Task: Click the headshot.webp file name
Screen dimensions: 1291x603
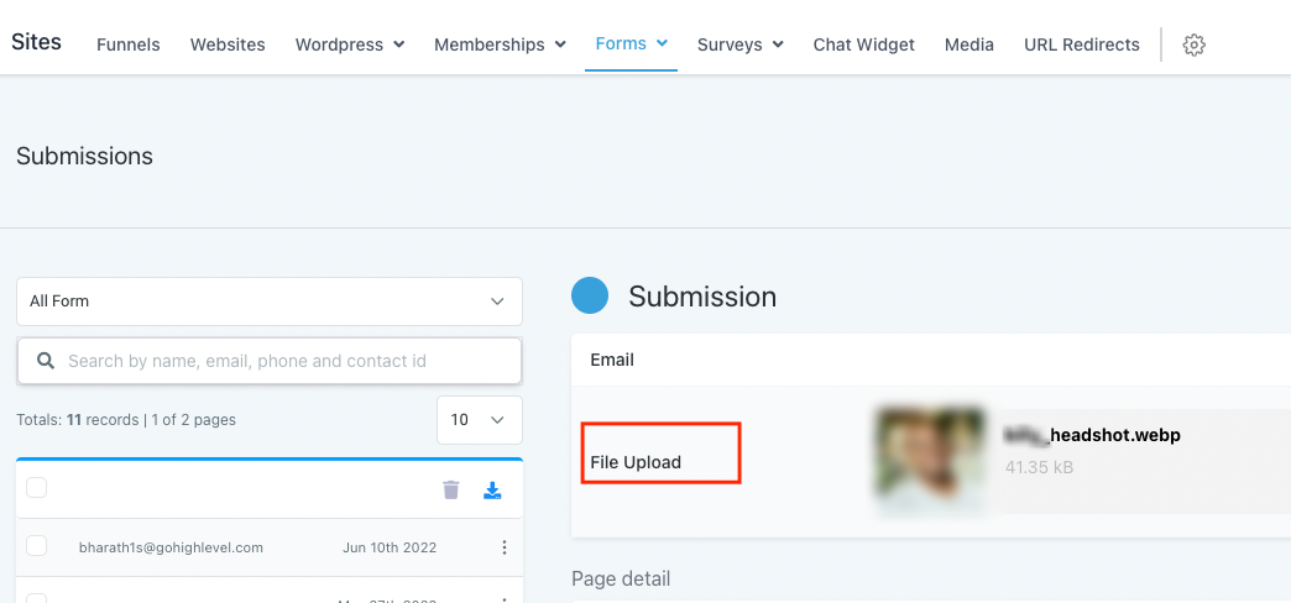Action: click(1092, 436)
